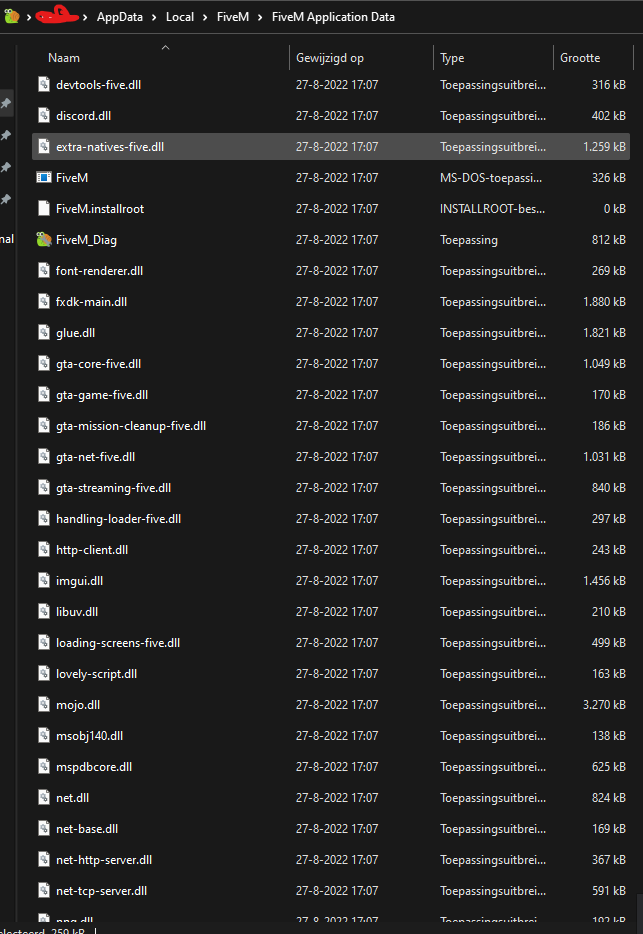The width and height of the screenshot is (643, 934).
Task: Click the gta-game-five.dll file icon
Action: click(44, 394)
